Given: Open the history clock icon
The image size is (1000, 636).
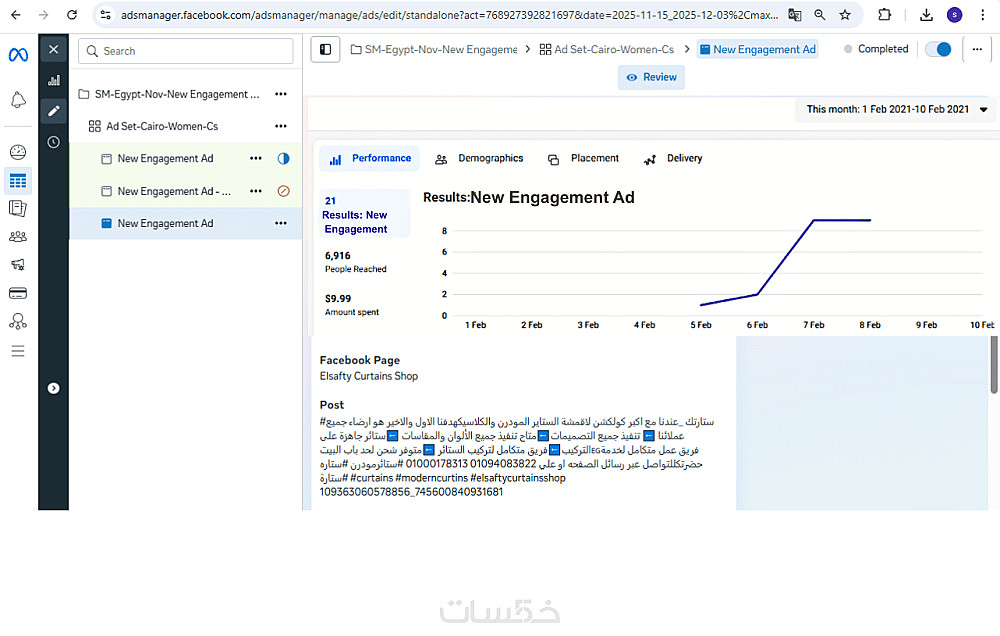Looking at the screenshot, I should (54, 142).
